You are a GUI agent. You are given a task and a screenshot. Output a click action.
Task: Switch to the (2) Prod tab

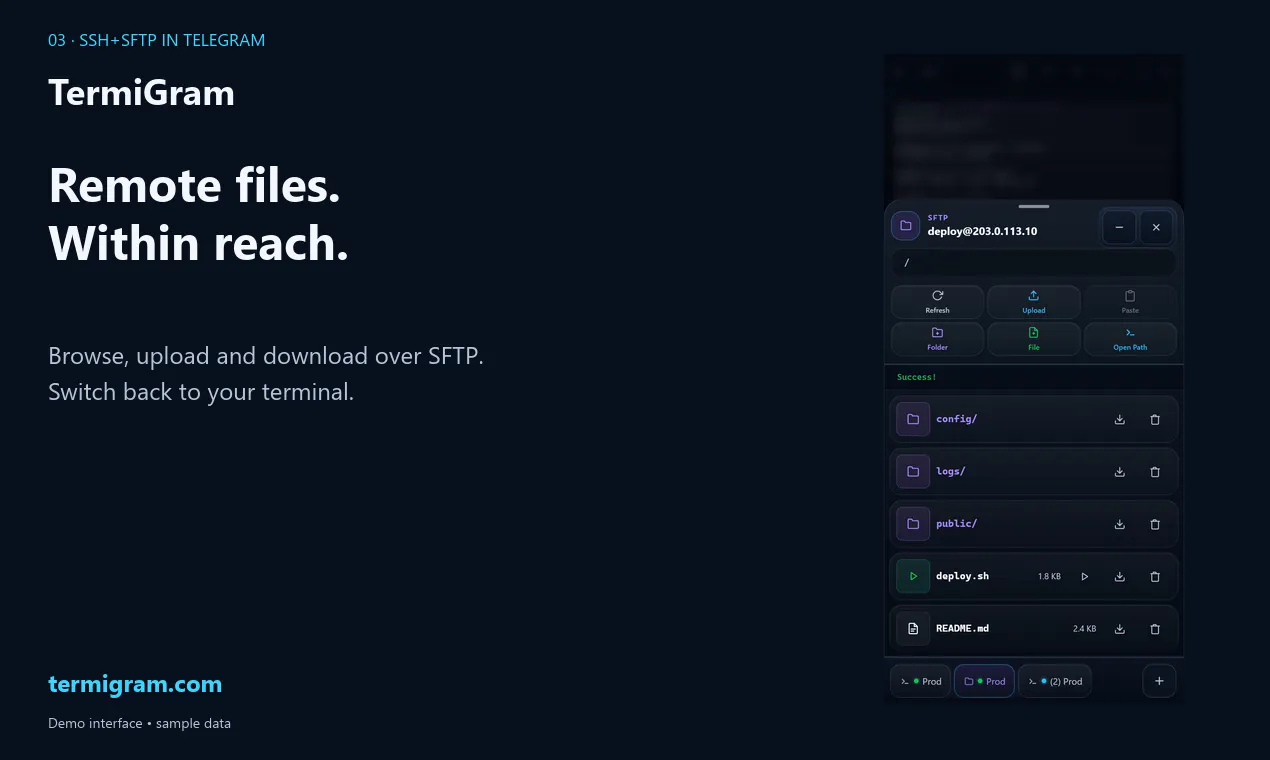pyautogui.click(x=1056, y=681)
